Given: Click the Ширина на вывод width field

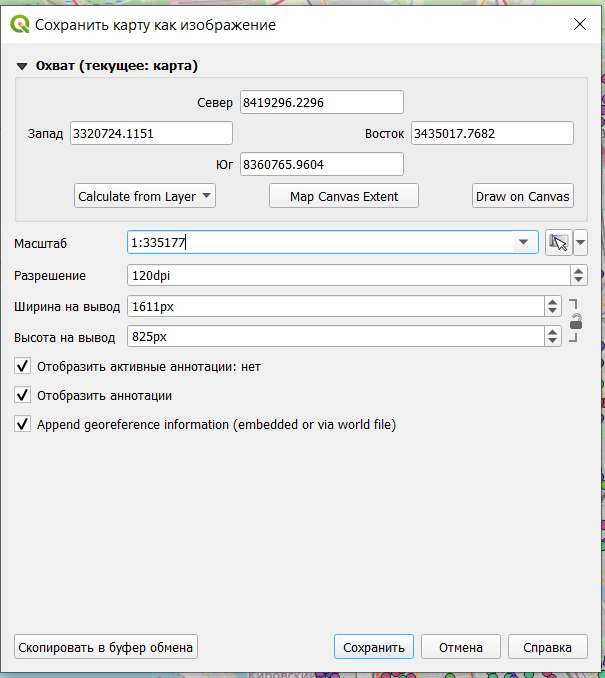Looking at the screenshot, I should (x=335, y=307).
